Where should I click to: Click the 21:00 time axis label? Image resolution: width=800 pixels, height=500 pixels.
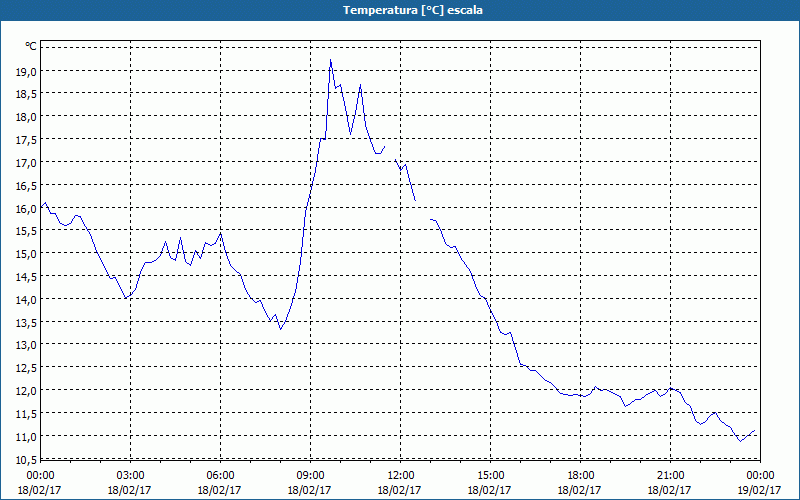[669, 476]
